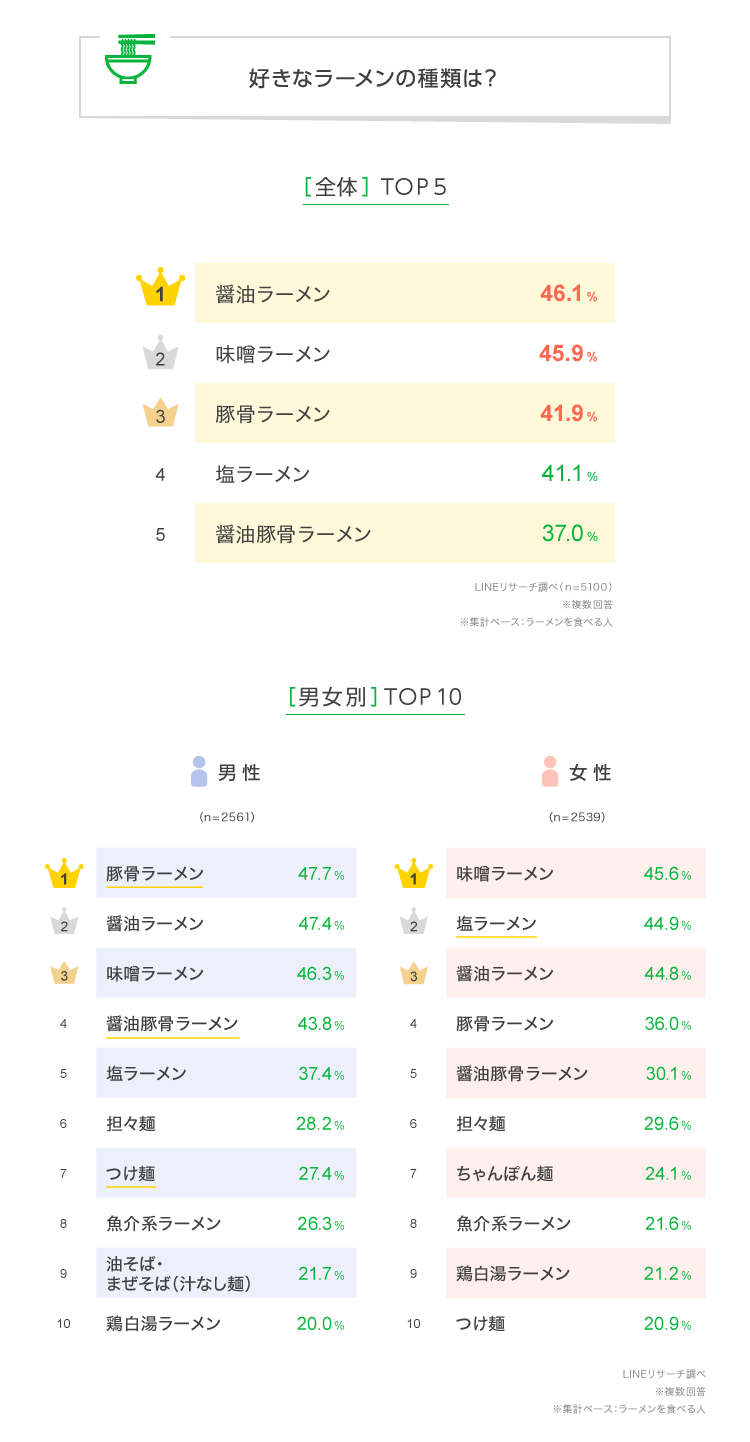Click the underlined 醤油豚骨ラーメン in men's list
This screenshot has width=750, height=1442.
(x=172, y=1023)
